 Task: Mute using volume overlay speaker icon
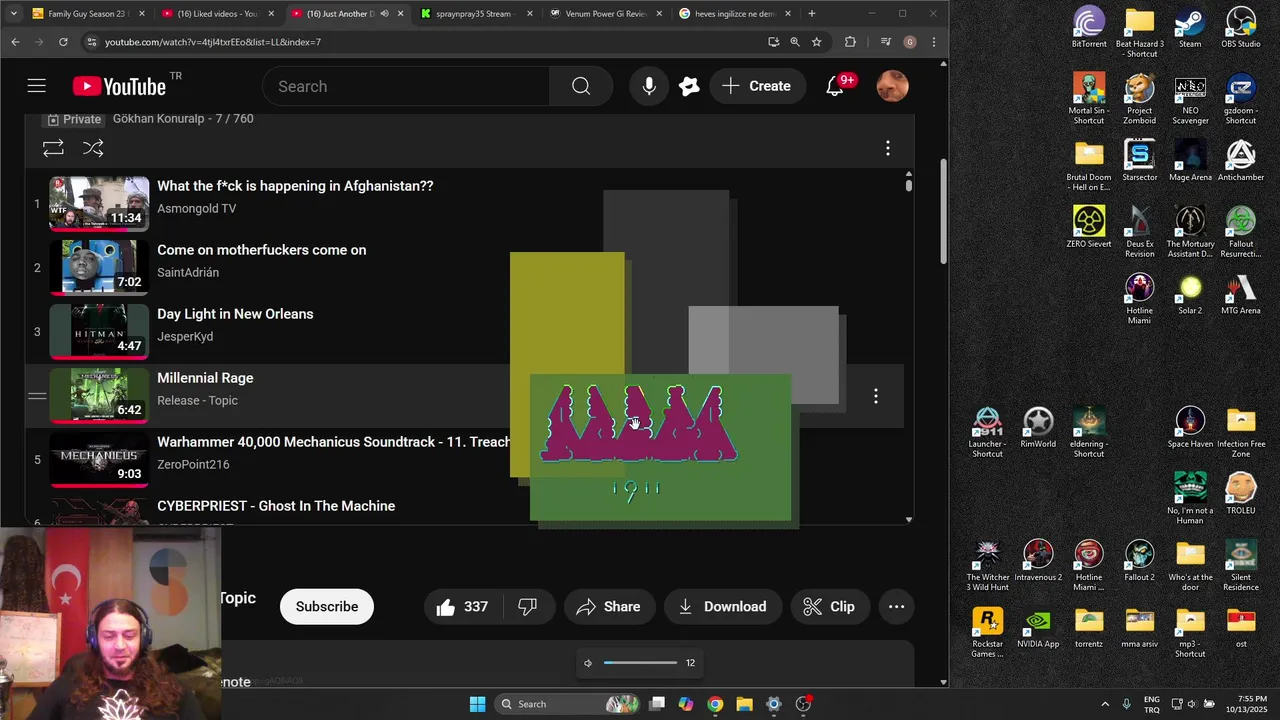[x=588, y=663]
